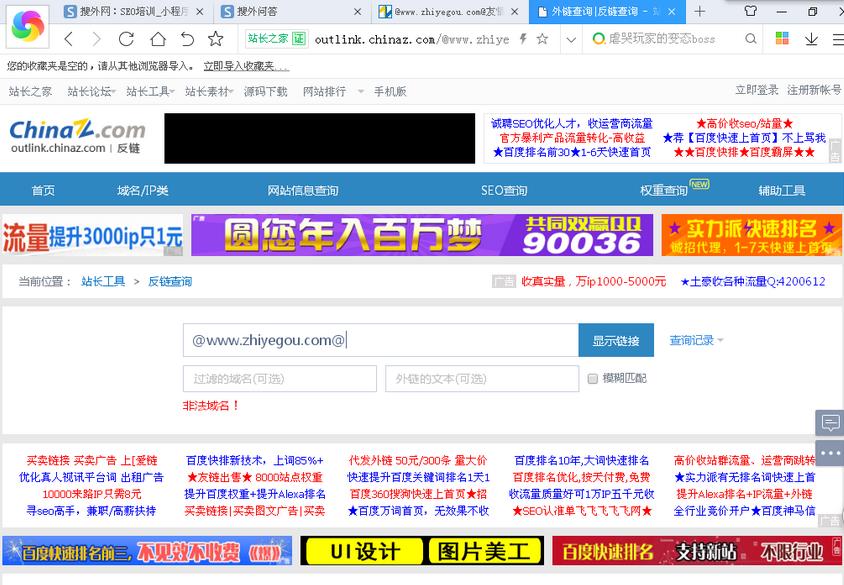Expand 查询记录 dropdown

click(696, 340)
